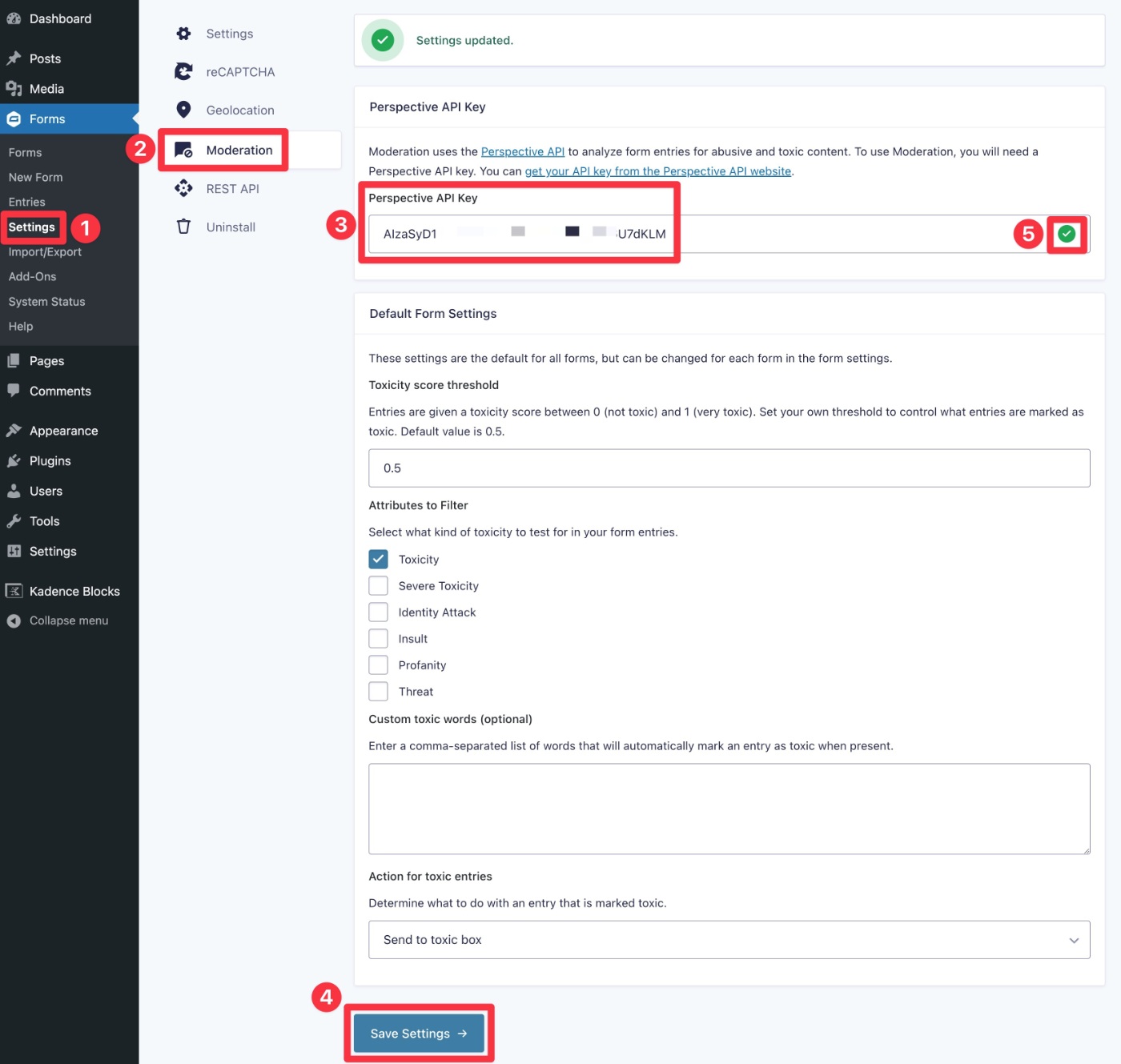This screenshot has width=1121, height=1064.
Task: Click the Kadence Blocks icon
Action: (14, 591)
